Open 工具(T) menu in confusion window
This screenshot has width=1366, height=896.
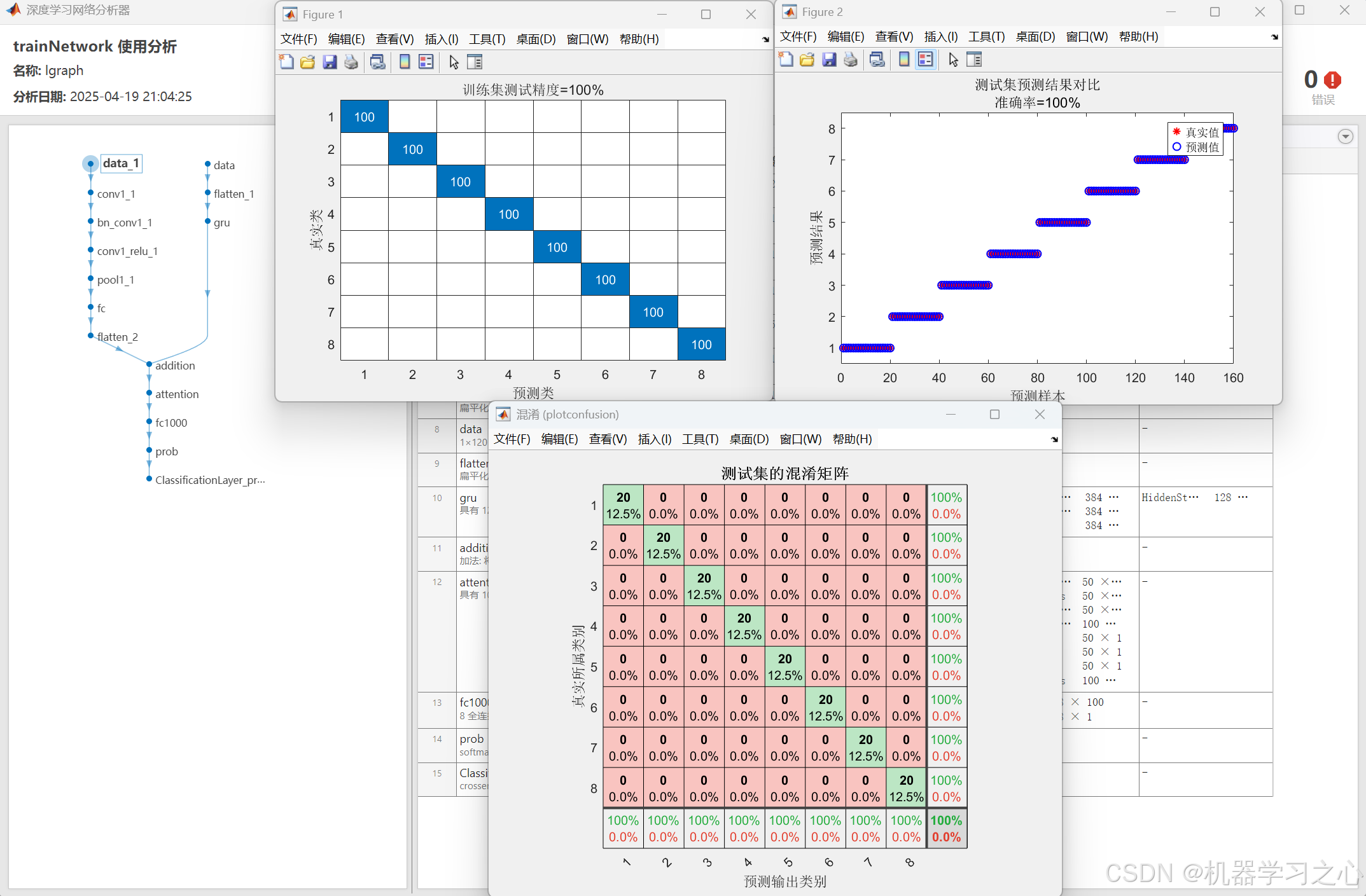click(x=700, y=439)
